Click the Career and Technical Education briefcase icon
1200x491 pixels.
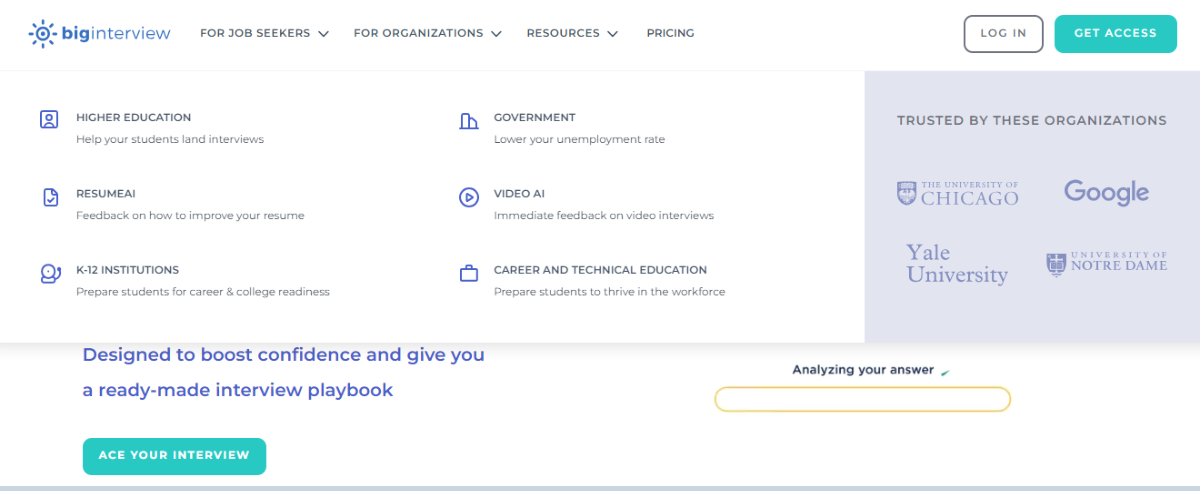(468, 273)
